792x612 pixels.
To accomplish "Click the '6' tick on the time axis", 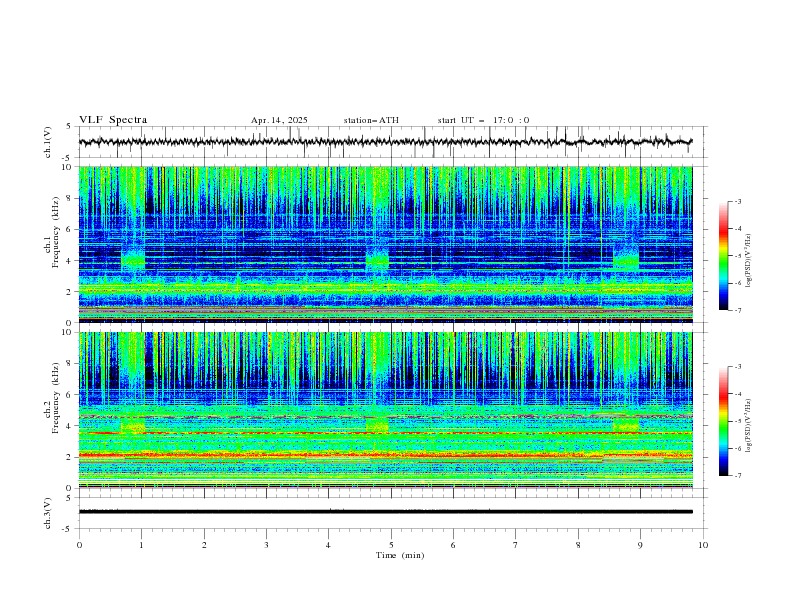I will [x=453, y=545].
